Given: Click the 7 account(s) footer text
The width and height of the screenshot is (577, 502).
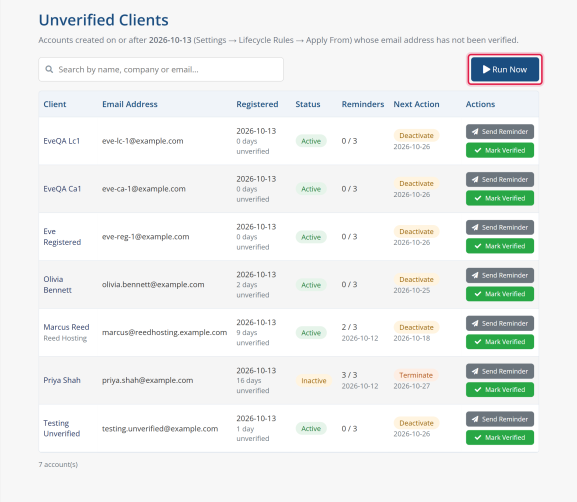Looking at the screenshot, I should tap(58, 464).
